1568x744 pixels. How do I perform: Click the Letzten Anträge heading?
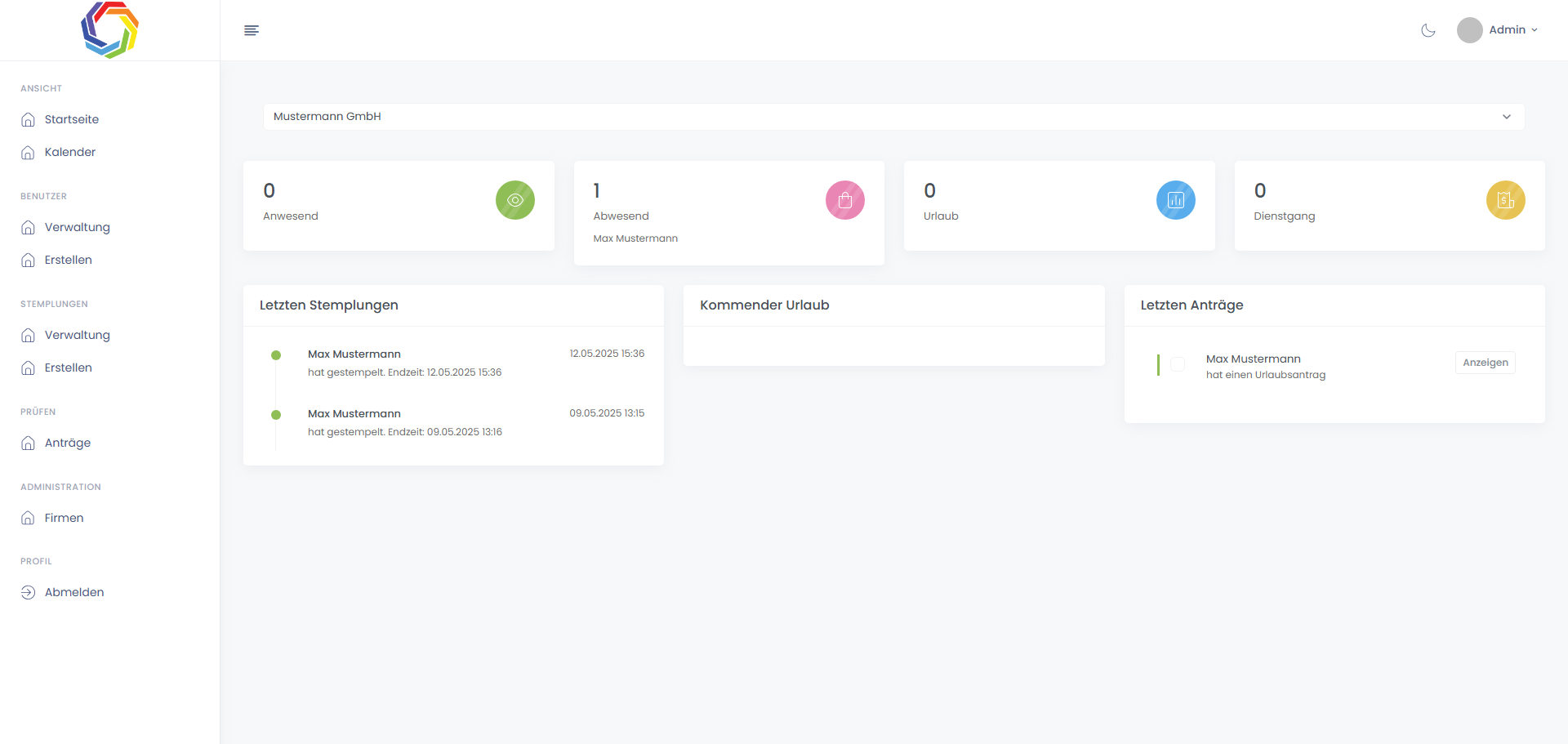click(1192, 305)
